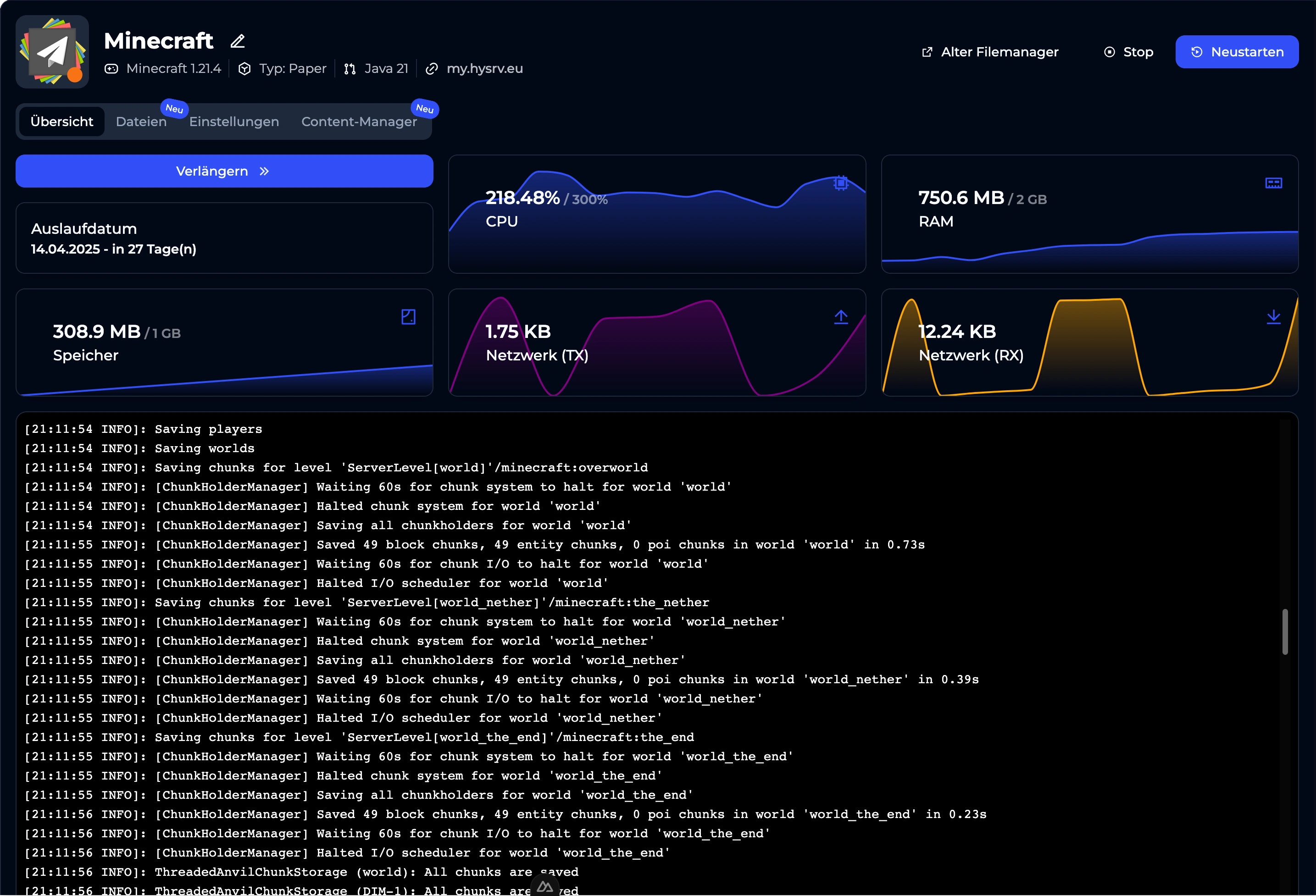Open the Content-Manager tab
Image resolution: width=1316 pixels, height=896 pixels.
tap(359, 122)
